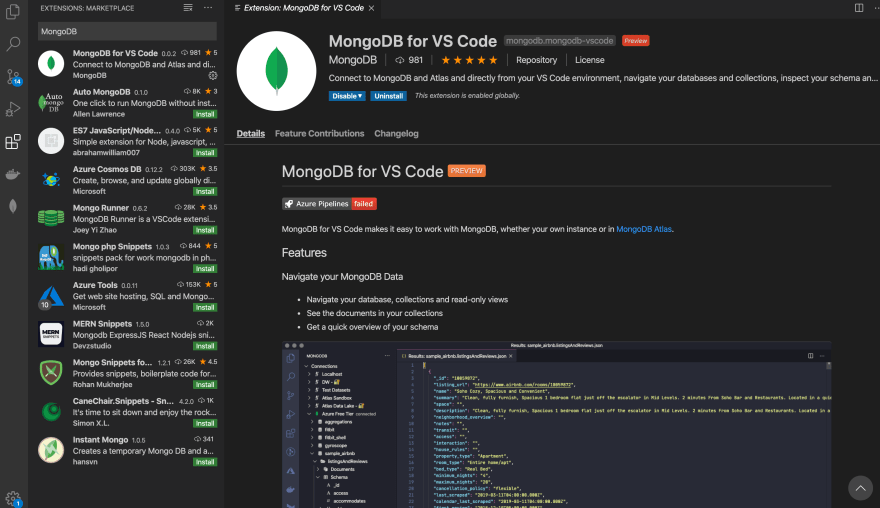
Task: Install ES7 JavaScript/Node extension
Action: click(x=205, y=153)
